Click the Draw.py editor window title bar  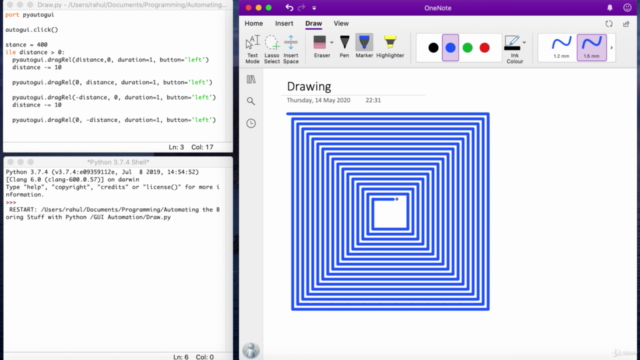click(x=118, y=5)
